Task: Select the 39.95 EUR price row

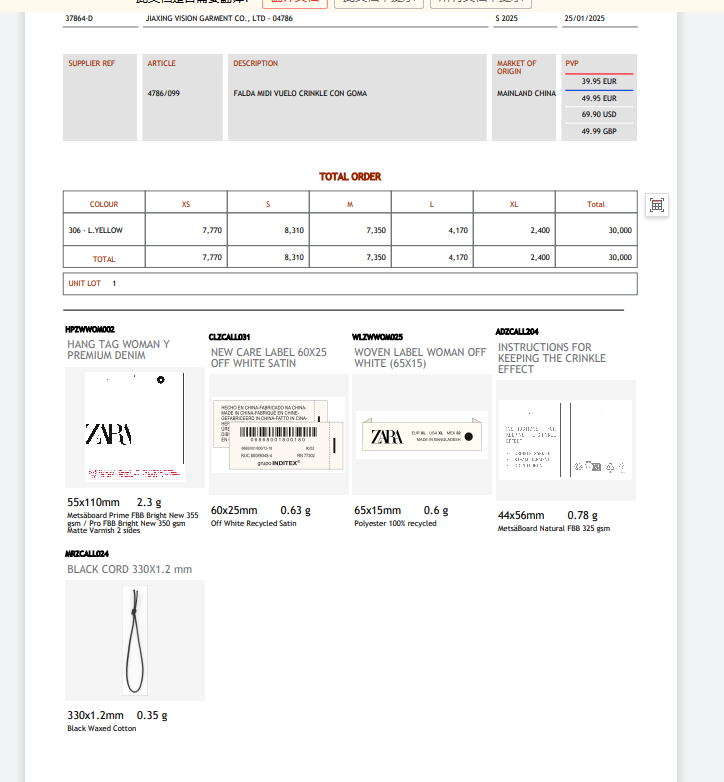Action: 599,82
